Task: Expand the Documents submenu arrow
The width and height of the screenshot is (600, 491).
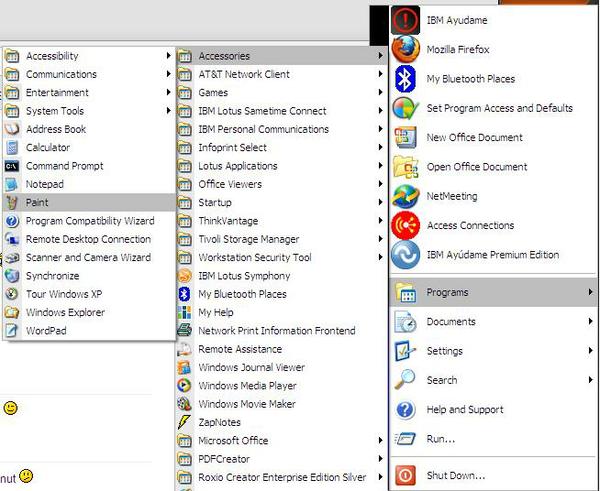Action: [x=590, y=321]
